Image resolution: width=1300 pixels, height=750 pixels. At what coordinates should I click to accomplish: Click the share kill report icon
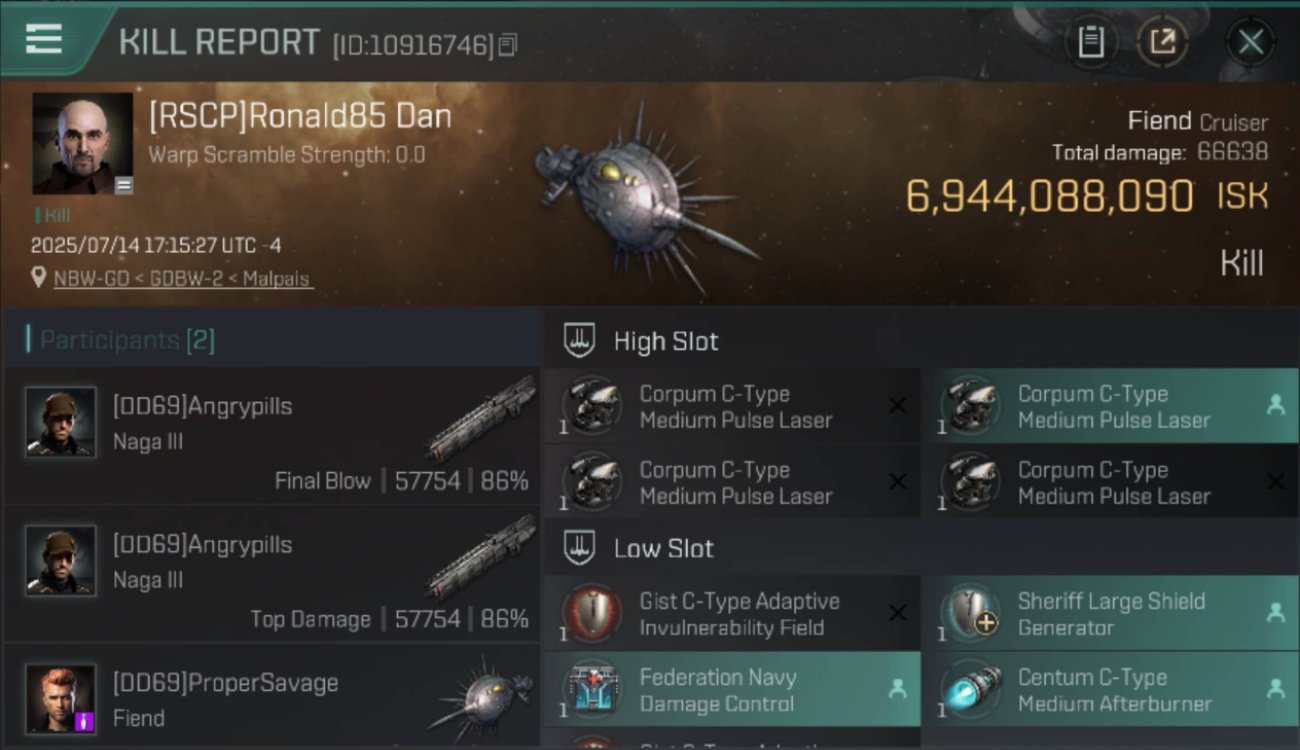(x=1162, y=42)
